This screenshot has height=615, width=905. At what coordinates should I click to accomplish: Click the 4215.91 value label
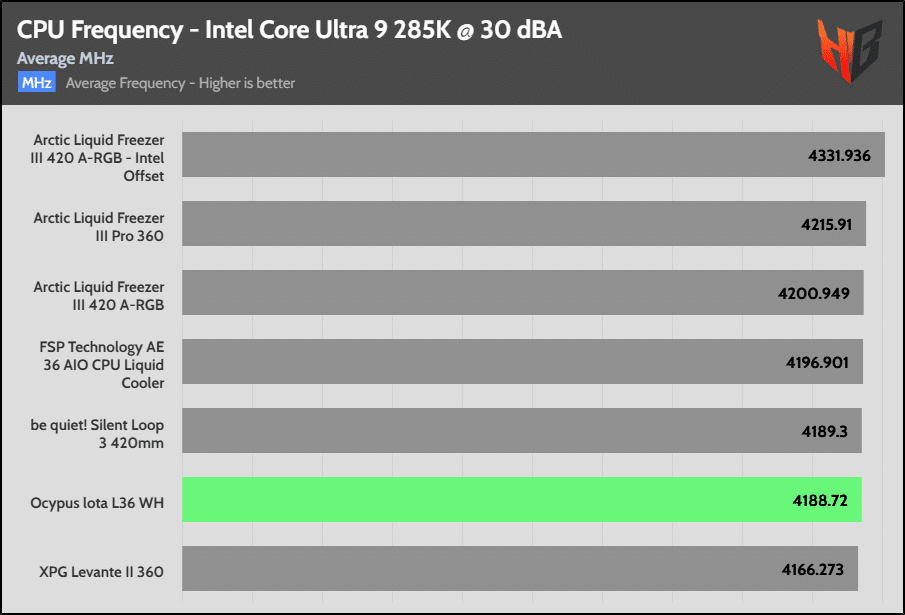pyautogui.click(x=827, y=224)
